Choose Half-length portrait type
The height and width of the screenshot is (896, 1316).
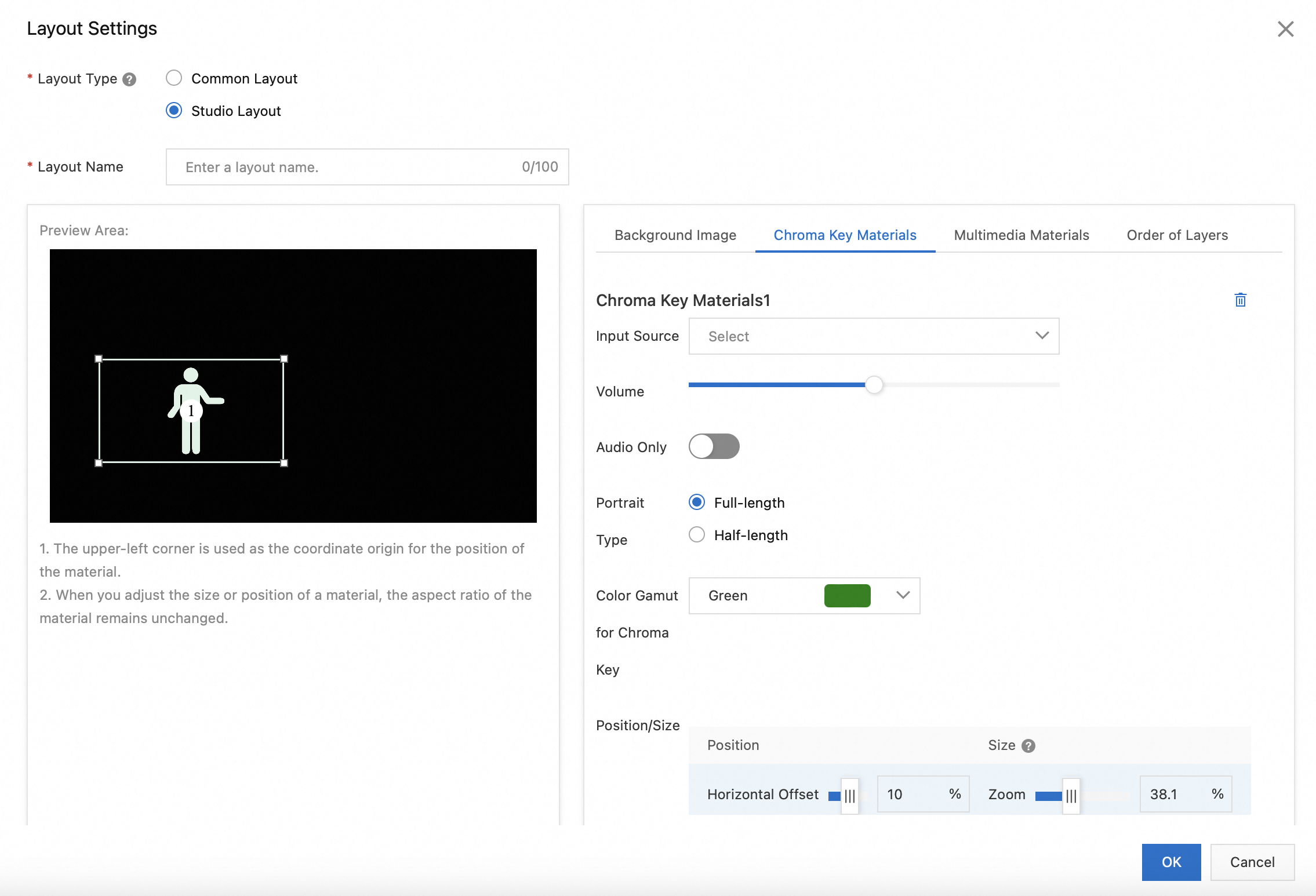click(x=697, y=534)
